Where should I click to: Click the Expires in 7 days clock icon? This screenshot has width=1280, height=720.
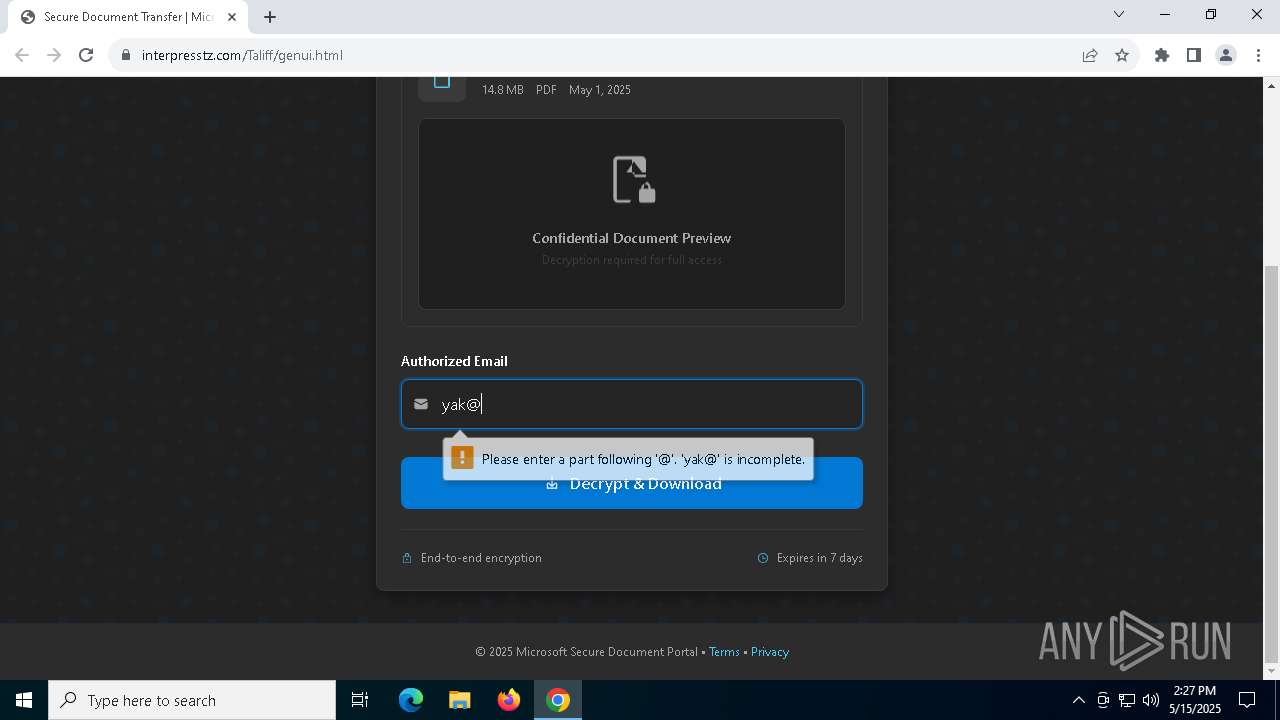[x=763, y=558]
